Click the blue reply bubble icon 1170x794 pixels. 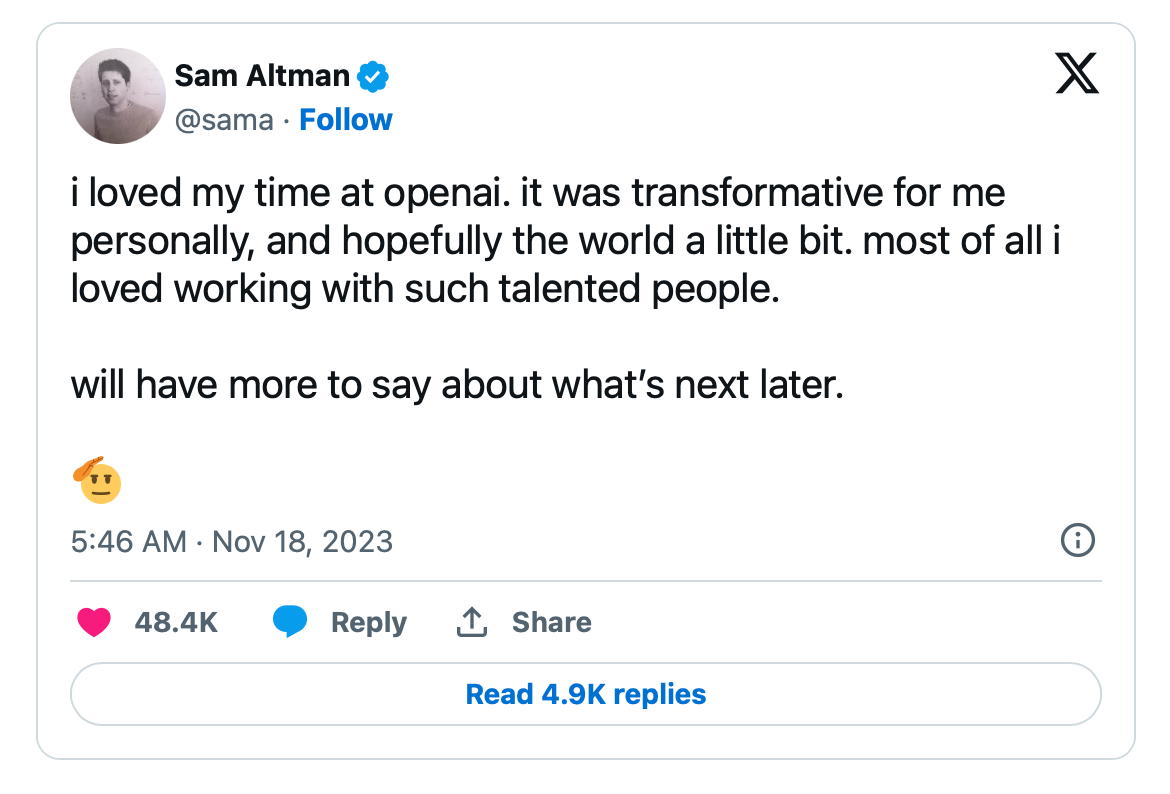coord(290,622)
